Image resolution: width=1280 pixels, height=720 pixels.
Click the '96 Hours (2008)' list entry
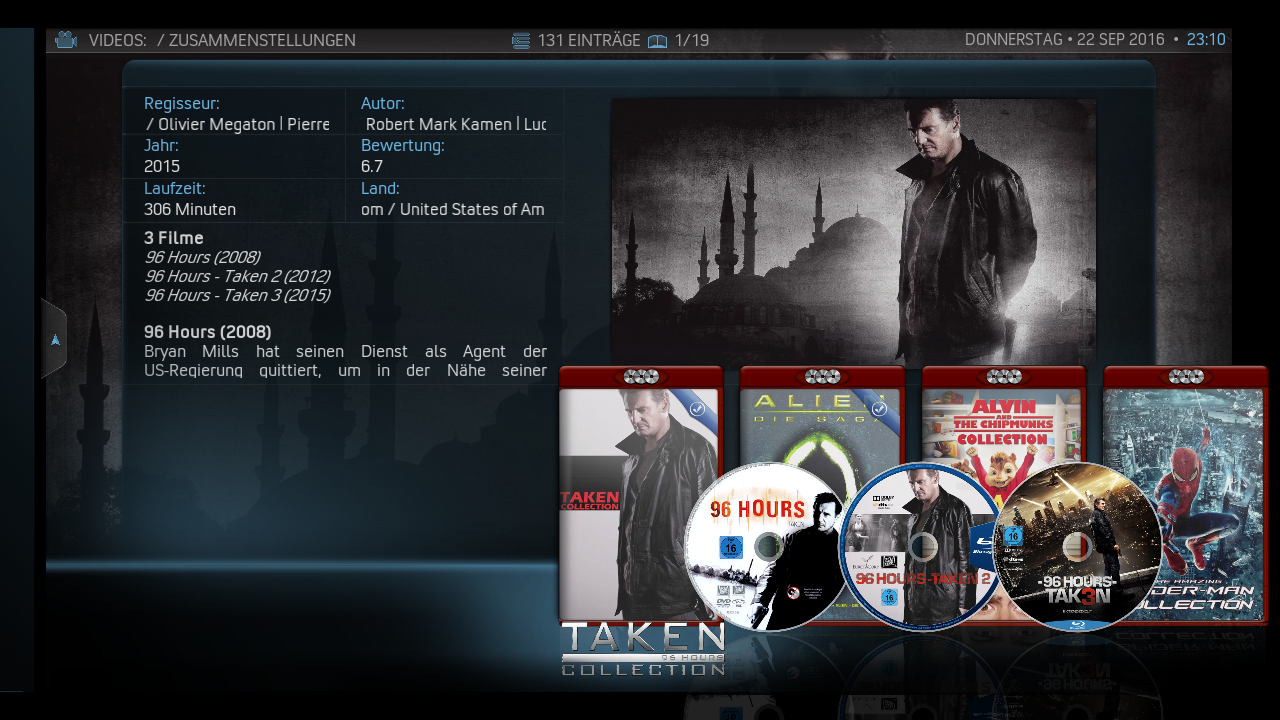click(x=202, y=257)
